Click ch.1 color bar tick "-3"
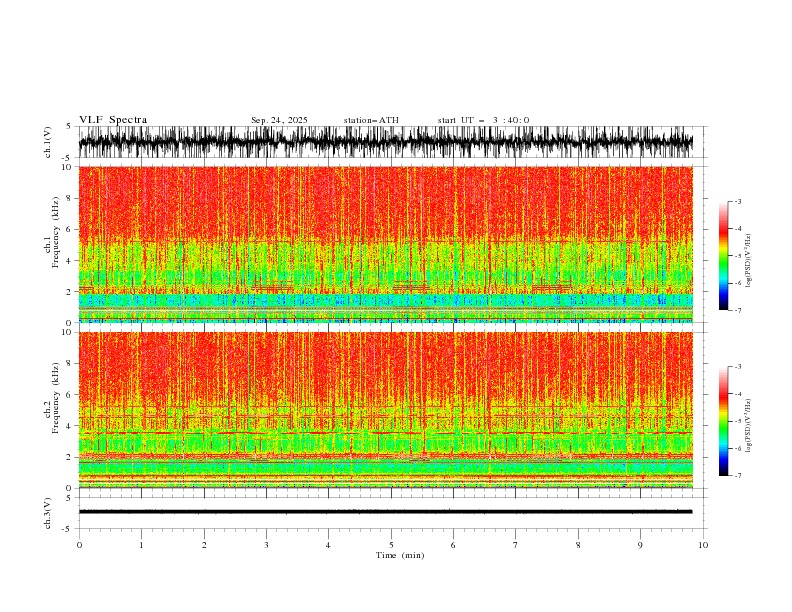The height and width of the screenshot is (612, 792). point(738,201)
